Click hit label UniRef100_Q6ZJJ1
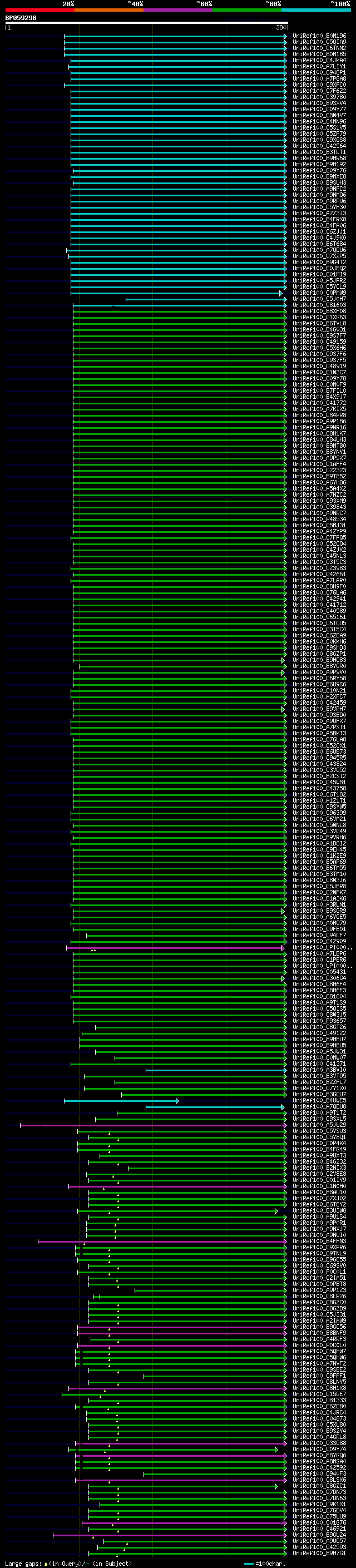Screen dimensions: 356x1568 [319, 232]
